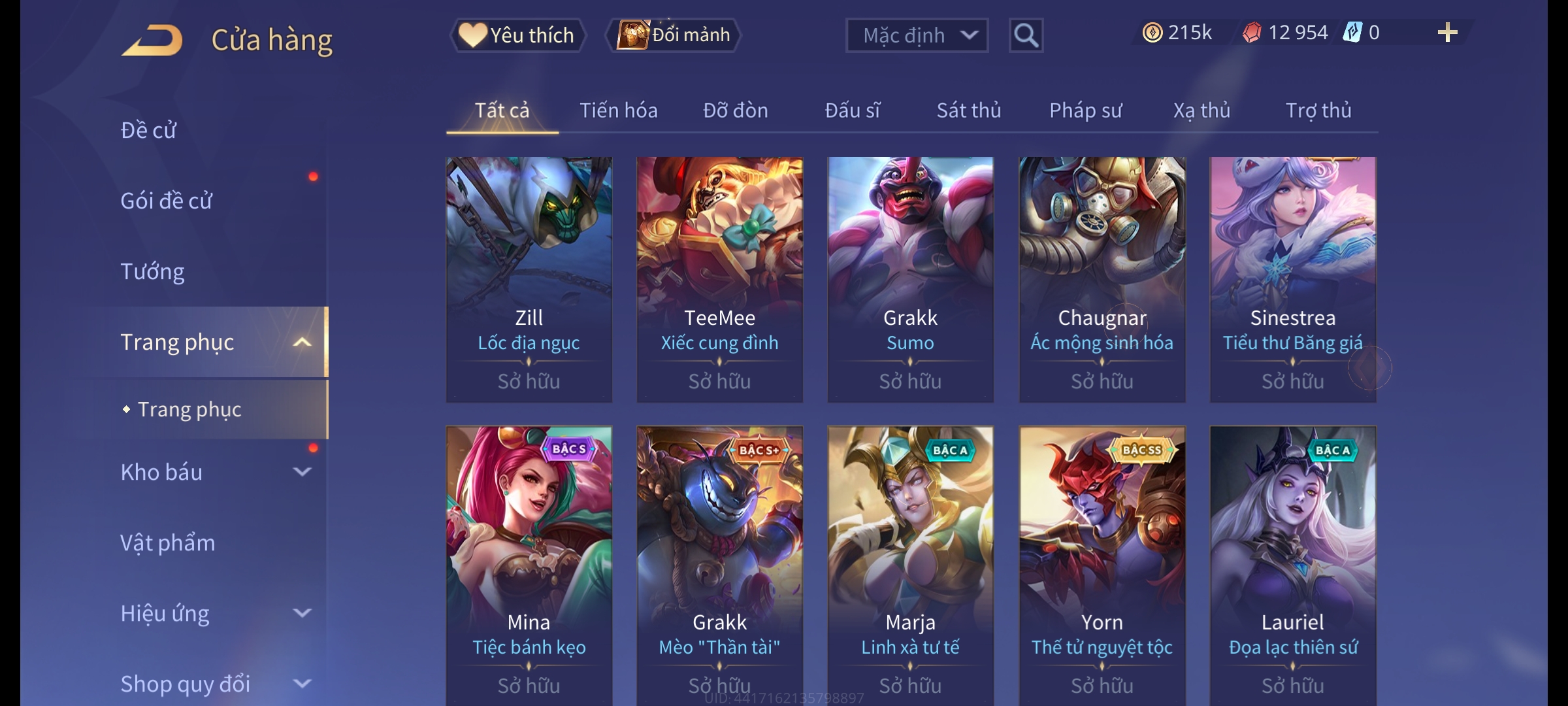The width and height of the screenshot is (1568, 706).
Task: Tap the plus icon to add currency
Action: 1448,33
